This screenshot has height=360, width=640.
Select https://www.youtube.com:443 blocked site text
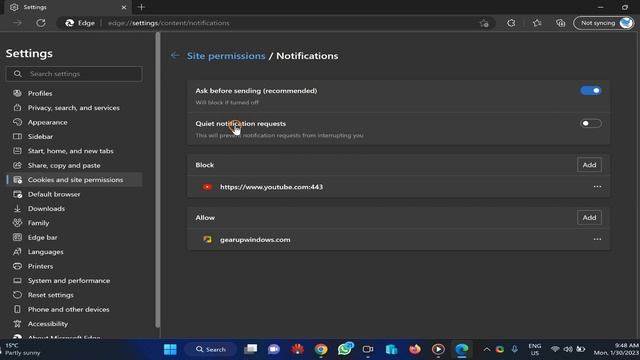(x=271, y=187)
